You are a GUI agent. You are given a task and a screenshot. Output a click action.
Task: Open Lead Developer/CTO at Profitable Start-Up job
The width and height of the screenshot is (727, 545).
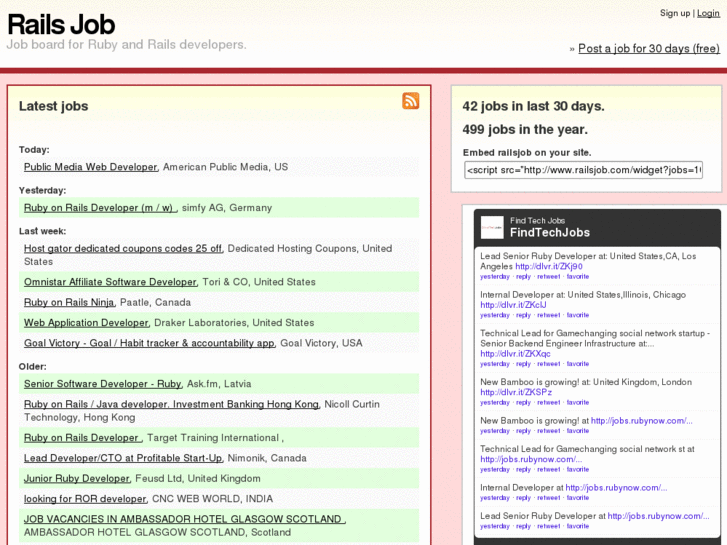click(x=123, y=458)
